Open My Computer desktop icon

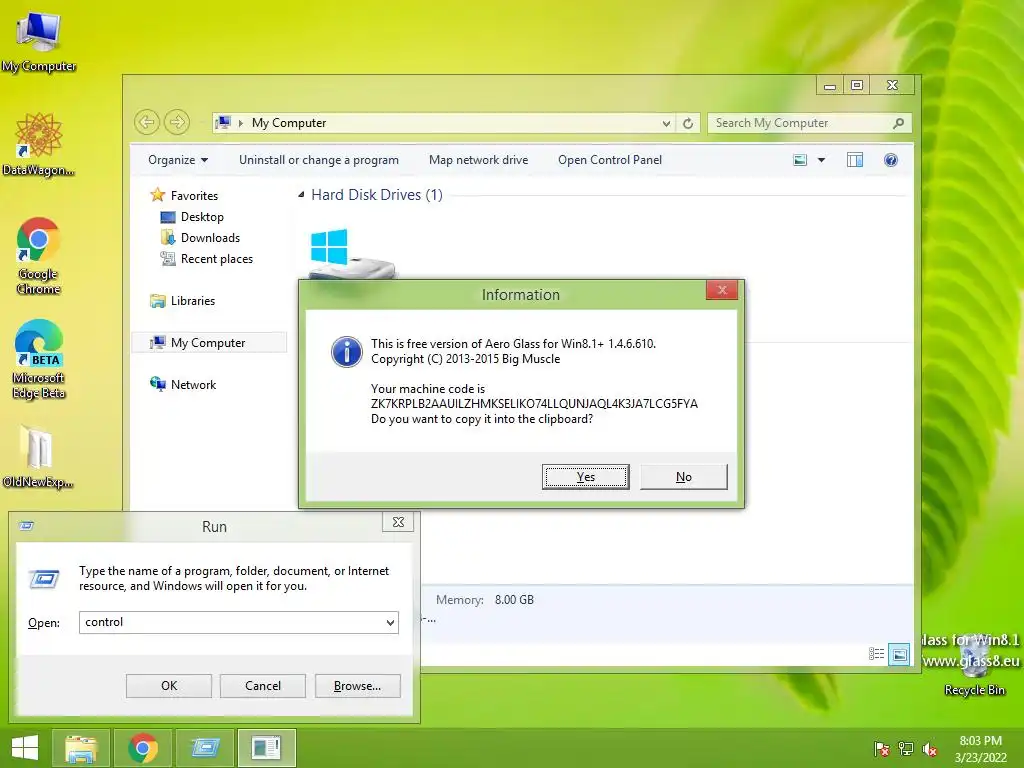pos(39,40)
